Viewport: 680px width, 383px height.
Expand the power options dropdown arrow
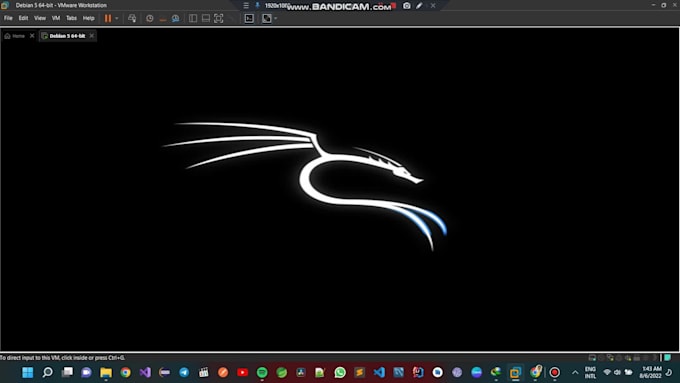pyautogui.click(x=117, y=18)
